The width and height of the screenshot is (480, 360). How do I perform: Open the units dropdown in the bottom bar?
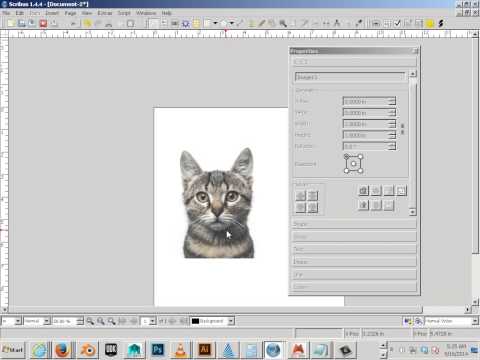pos(18,321)
